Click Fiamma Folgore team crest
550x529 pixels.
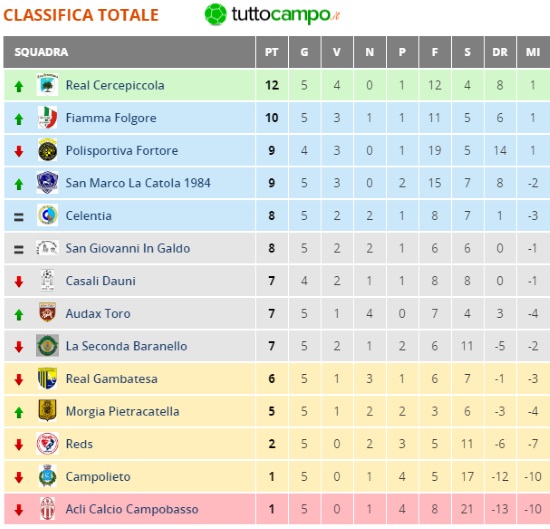[47, 118]
